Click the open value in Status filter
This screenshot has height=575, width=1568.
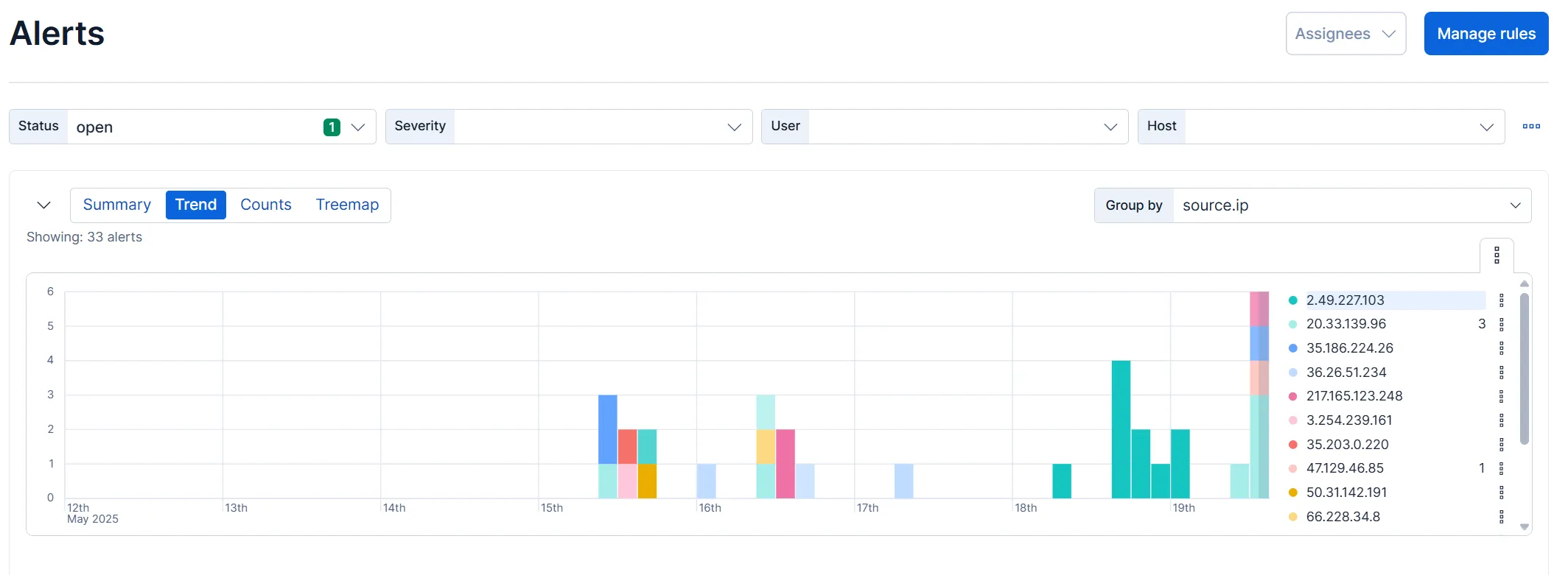tap(94, 127)
